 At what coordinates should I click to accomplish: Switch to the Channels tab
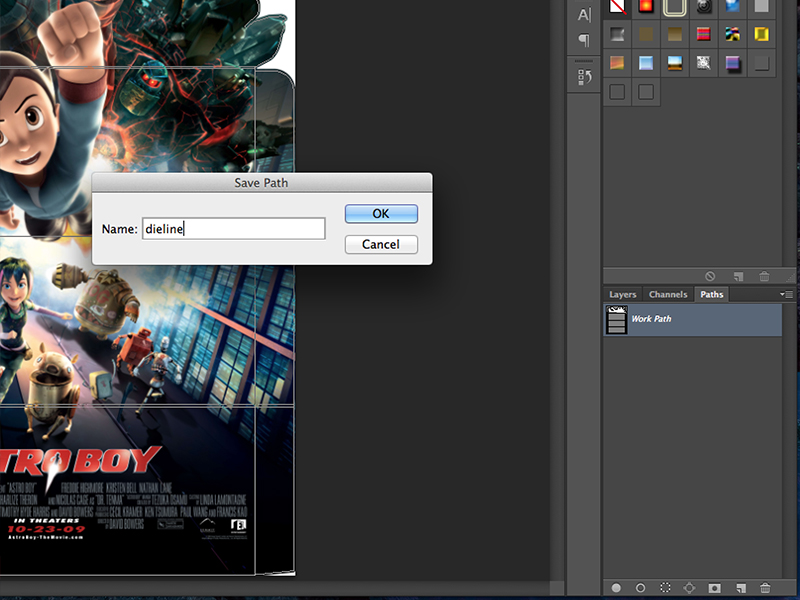668,294
